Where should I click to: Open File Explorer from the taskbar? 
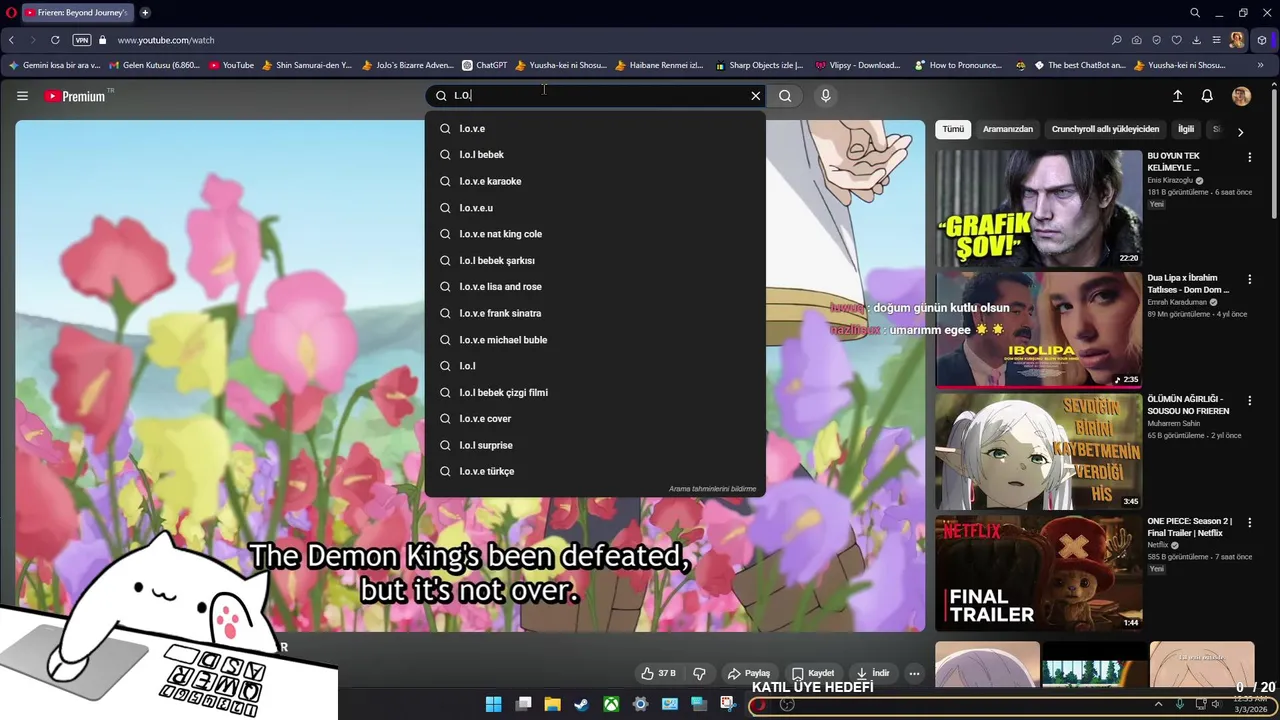(x=552, y=705)
